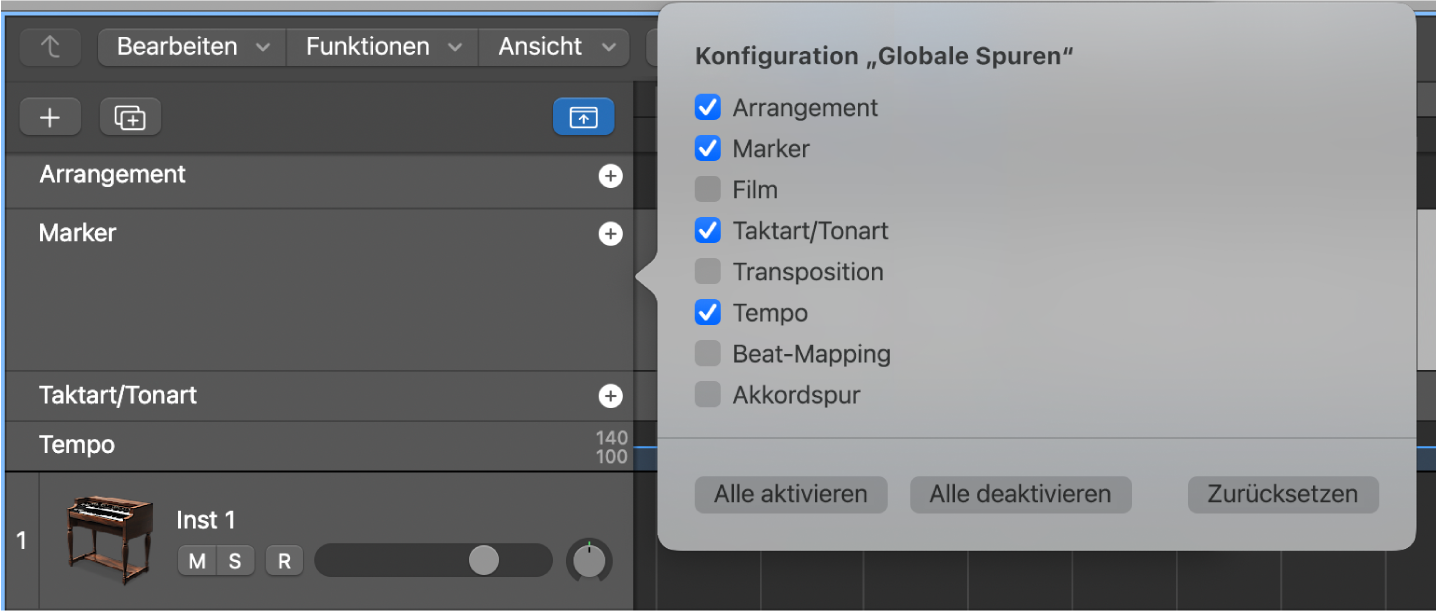1436x612 pixels.
Task: Select the Inst 1 track name
Action: tap(206, 520)
